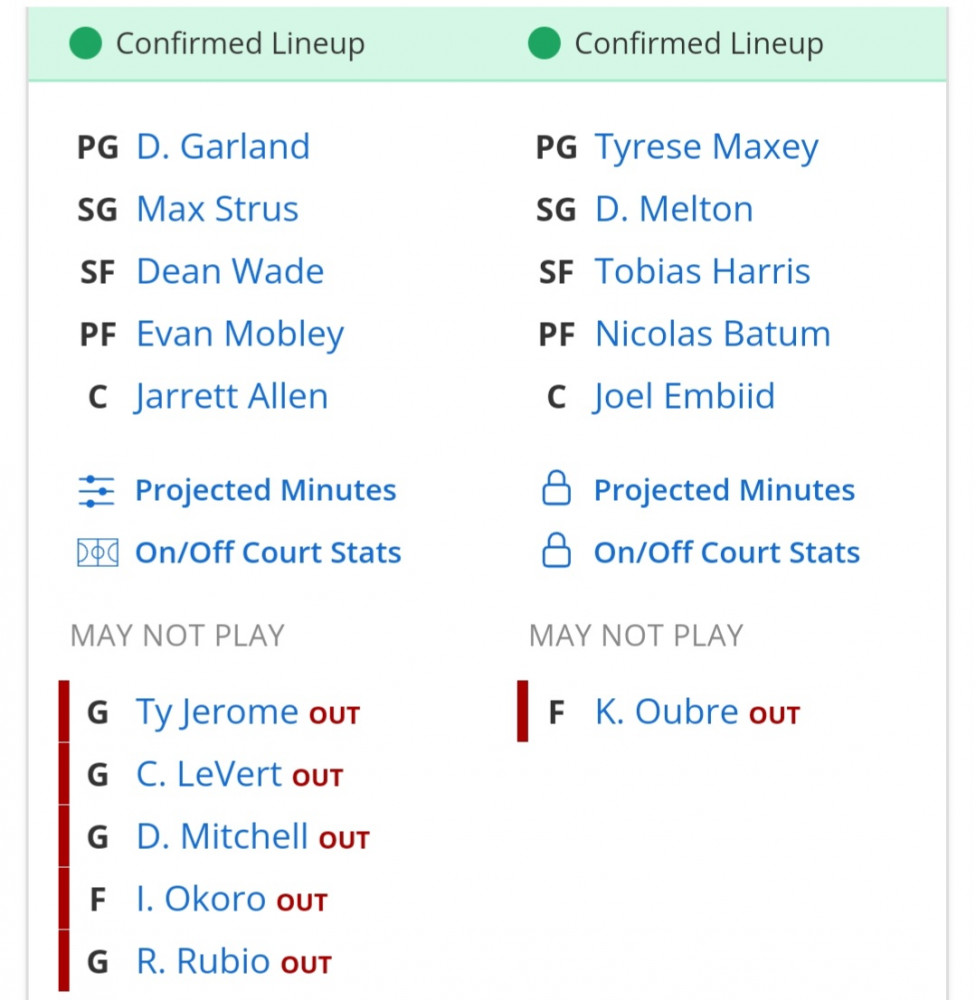Screen dimensions: 976x1000
Task: Click the green confirmed dot on left lineup
Action: coord(85,44)
